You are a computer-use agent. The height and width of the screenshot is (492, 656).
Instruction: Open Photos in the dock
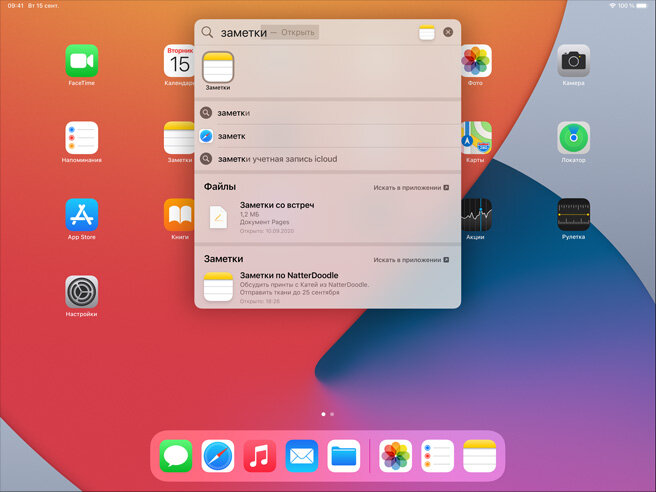coord(396,456)
